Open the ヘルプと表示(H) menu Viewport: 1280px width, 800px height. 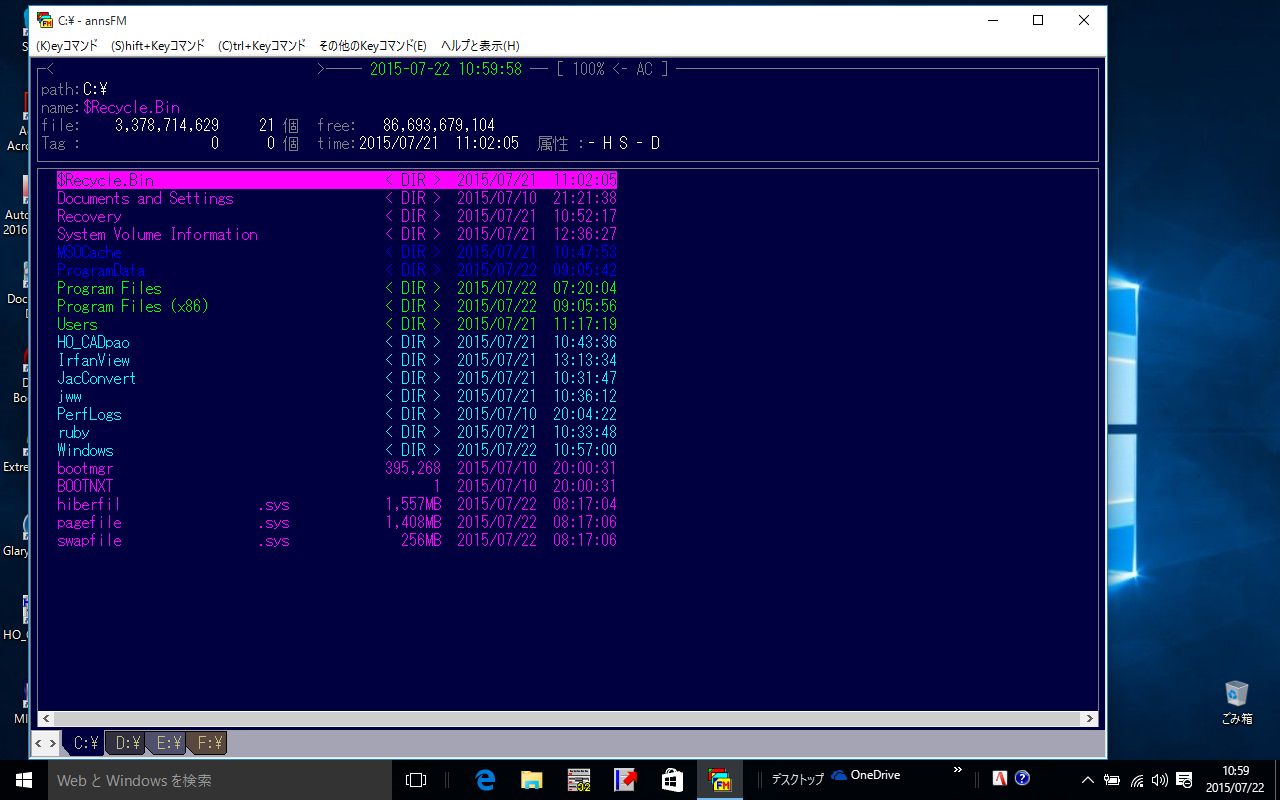point(480,46)
